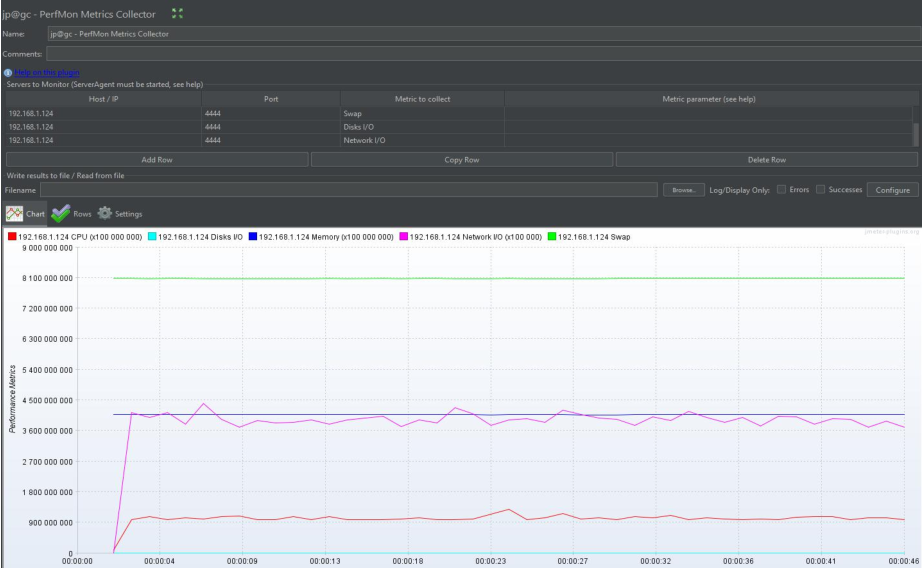922x571 pixels.
Task: Click the 00:00:23 time axis label
Action: click(x=490, y=561)
